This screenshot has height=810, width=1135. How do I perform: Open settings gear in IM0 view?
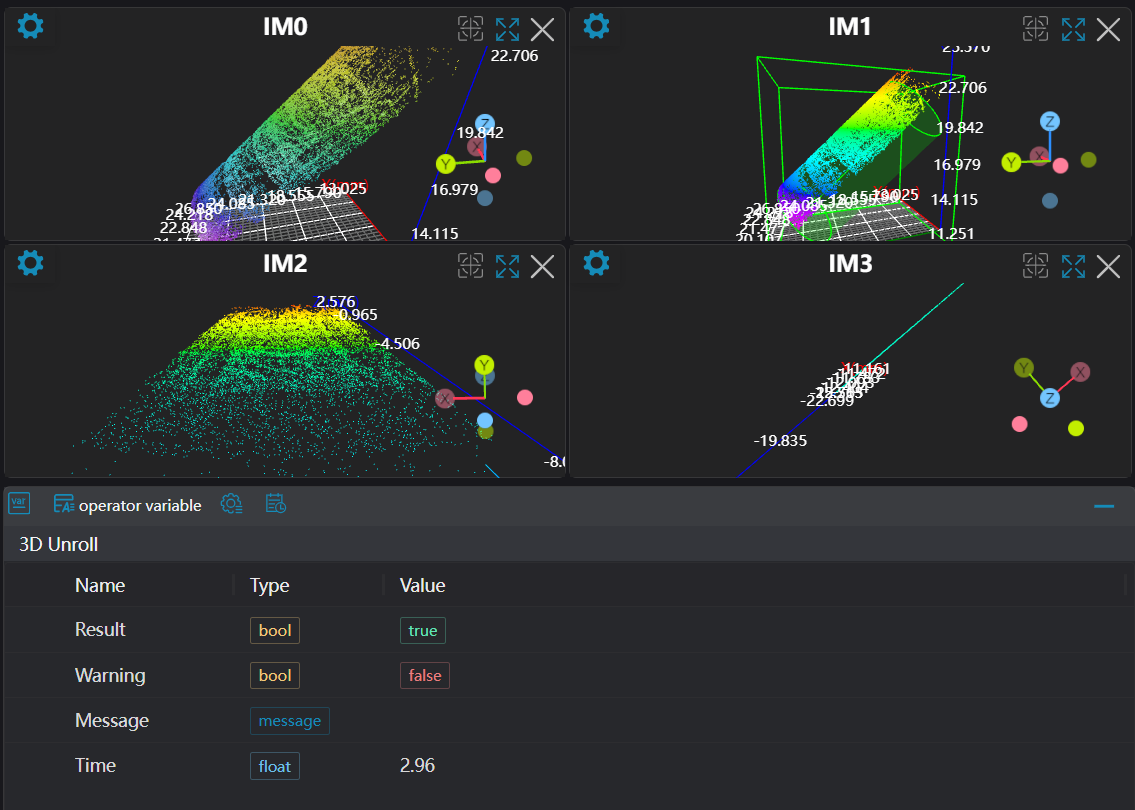[x=31, y=26]
